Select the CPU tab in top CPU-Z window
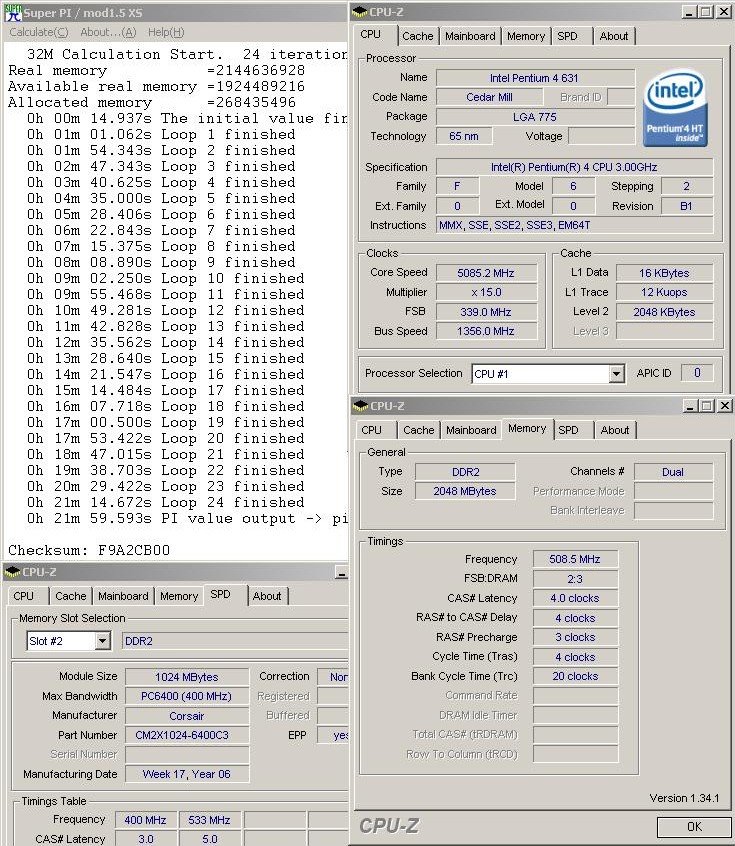The width and height of the screenshot is (735, 846). [370, 35]
